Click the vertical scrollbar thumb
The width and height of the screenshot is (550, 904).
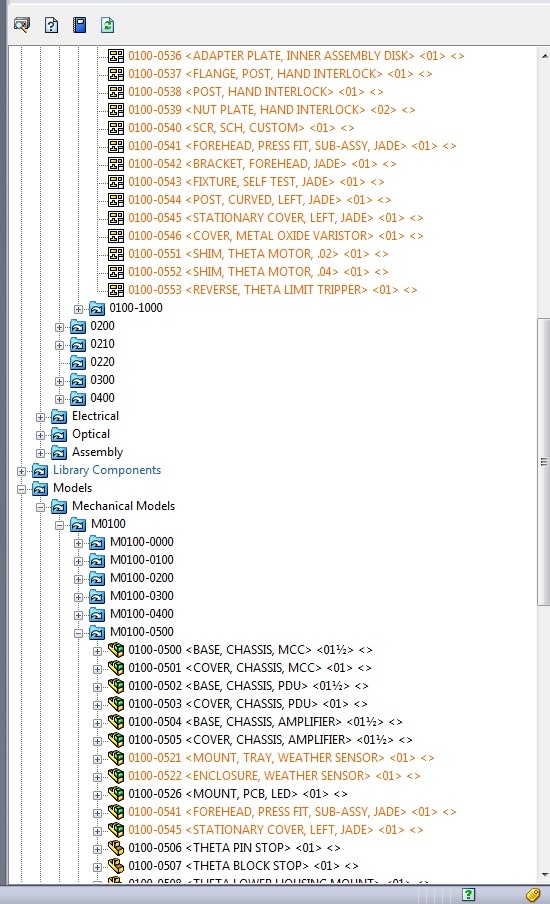tap(544, 461)
